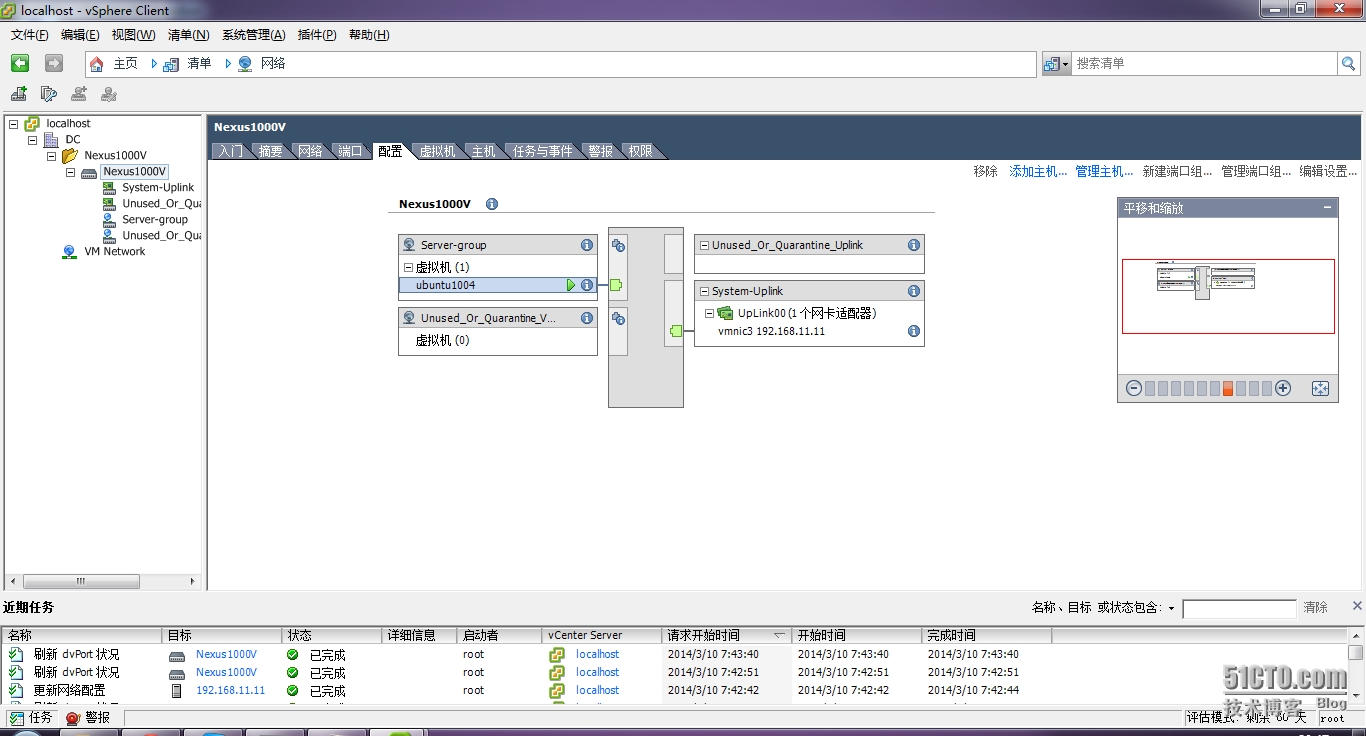This screenshot has width=1366, height=736.
Task: Switch to 摘要 tab
Action: click(x=270, y=151)
